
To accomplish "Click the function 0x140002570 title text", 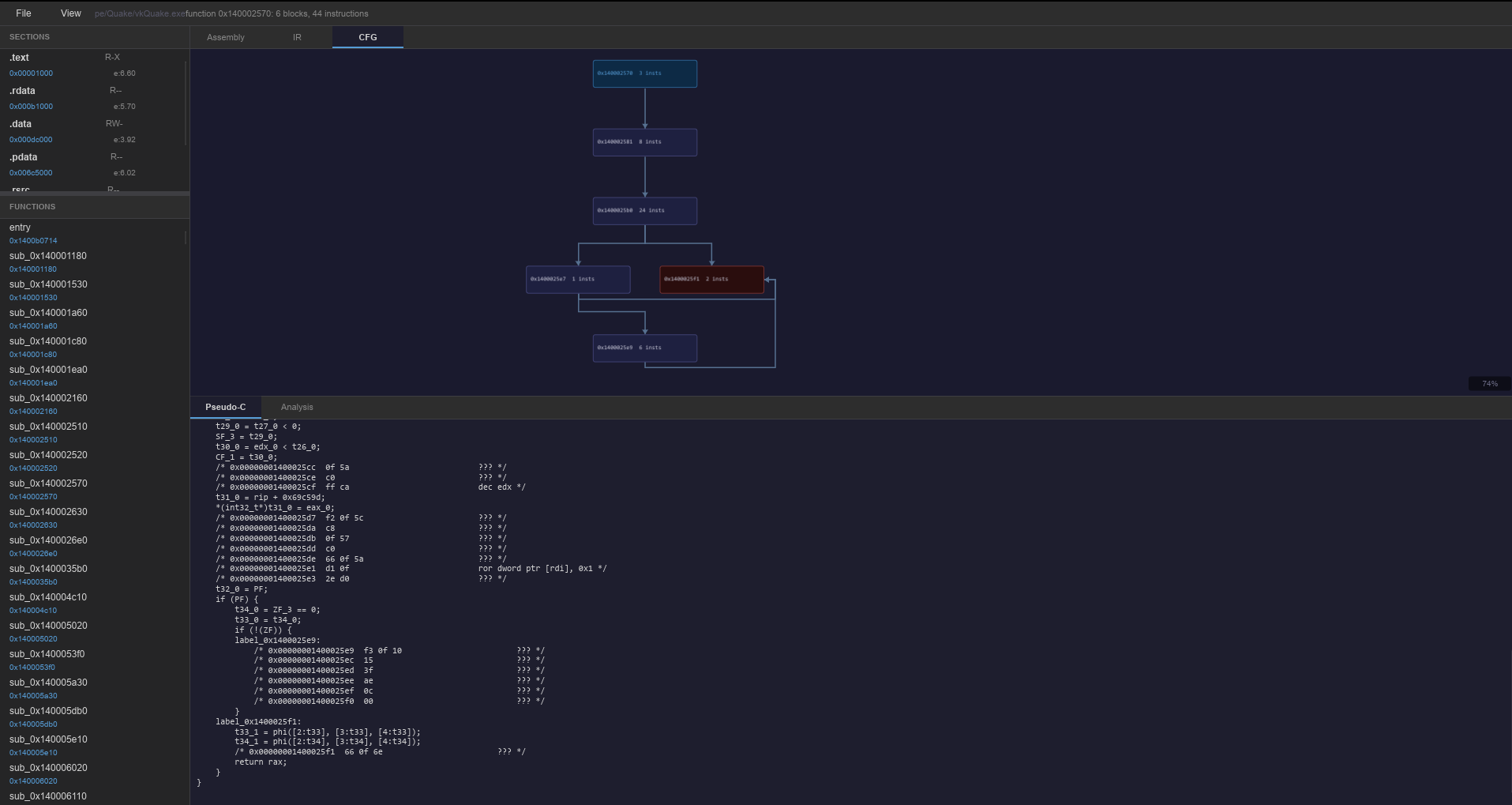I will tap(277, 13).
